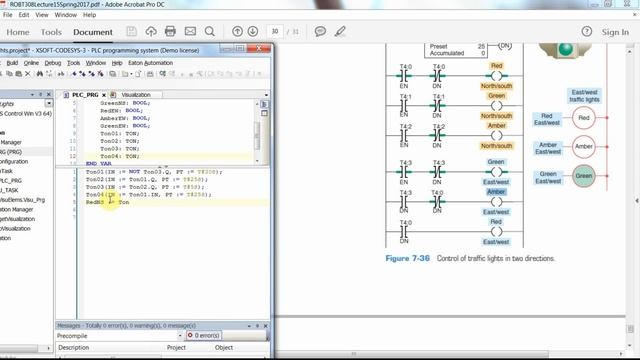Click the 'Ton04: TON;' declaration line
Screen dimensions: 640x360
(x=120, y=156)
